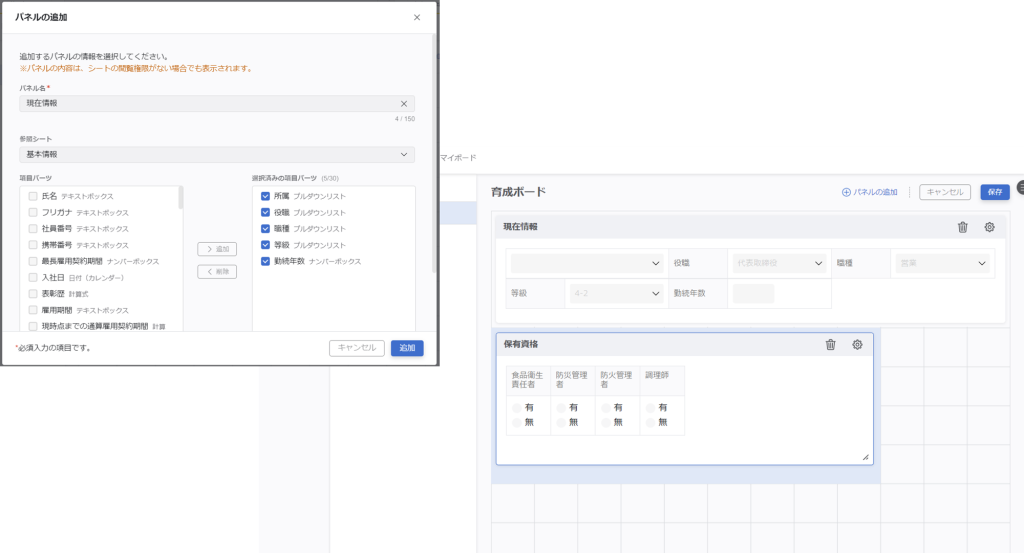
Task: Click trash icon on 保有資格 panel
Action: click(830, 345)
